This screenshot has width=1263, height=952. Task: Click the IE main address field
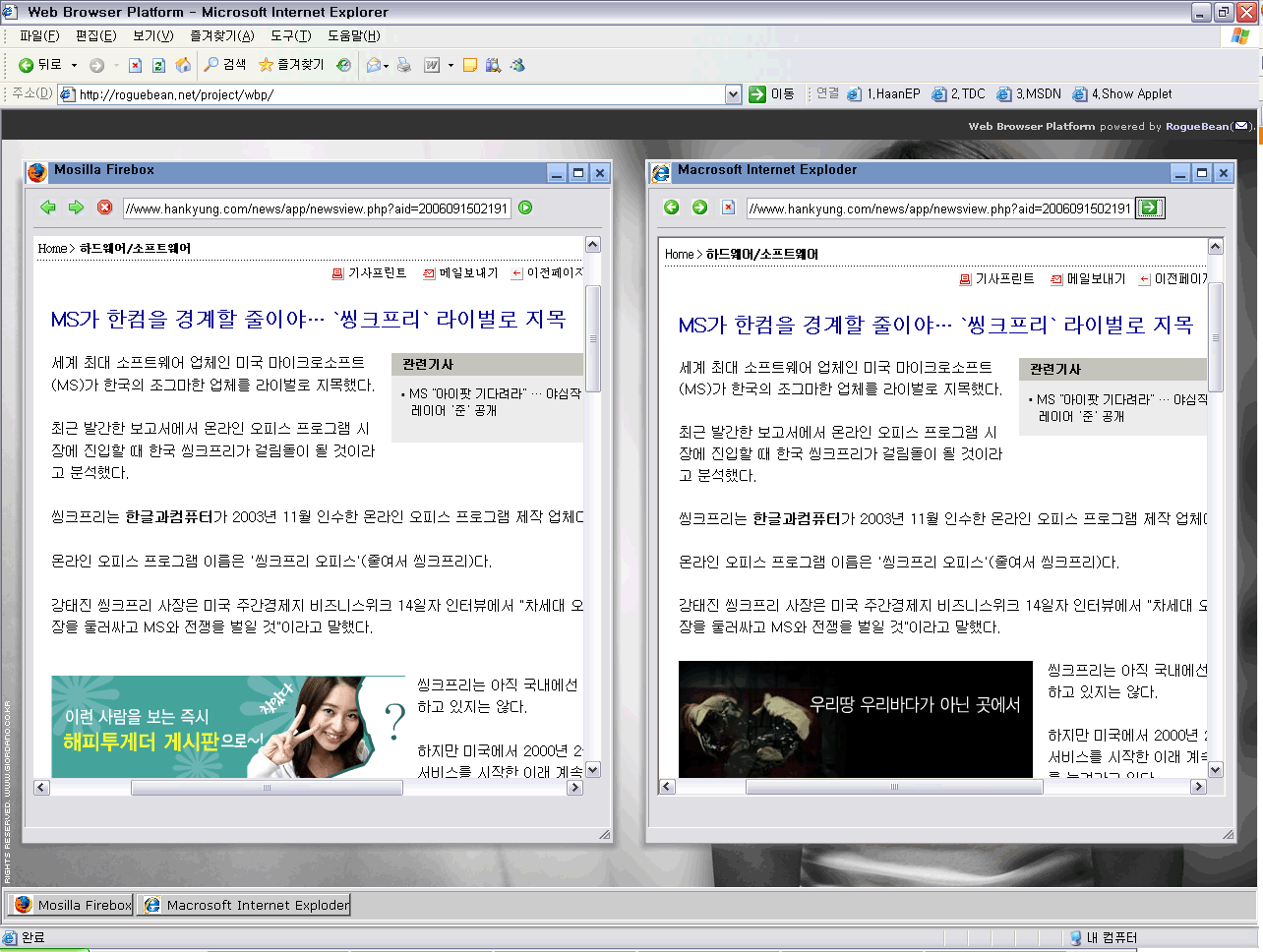click(399, 94)
